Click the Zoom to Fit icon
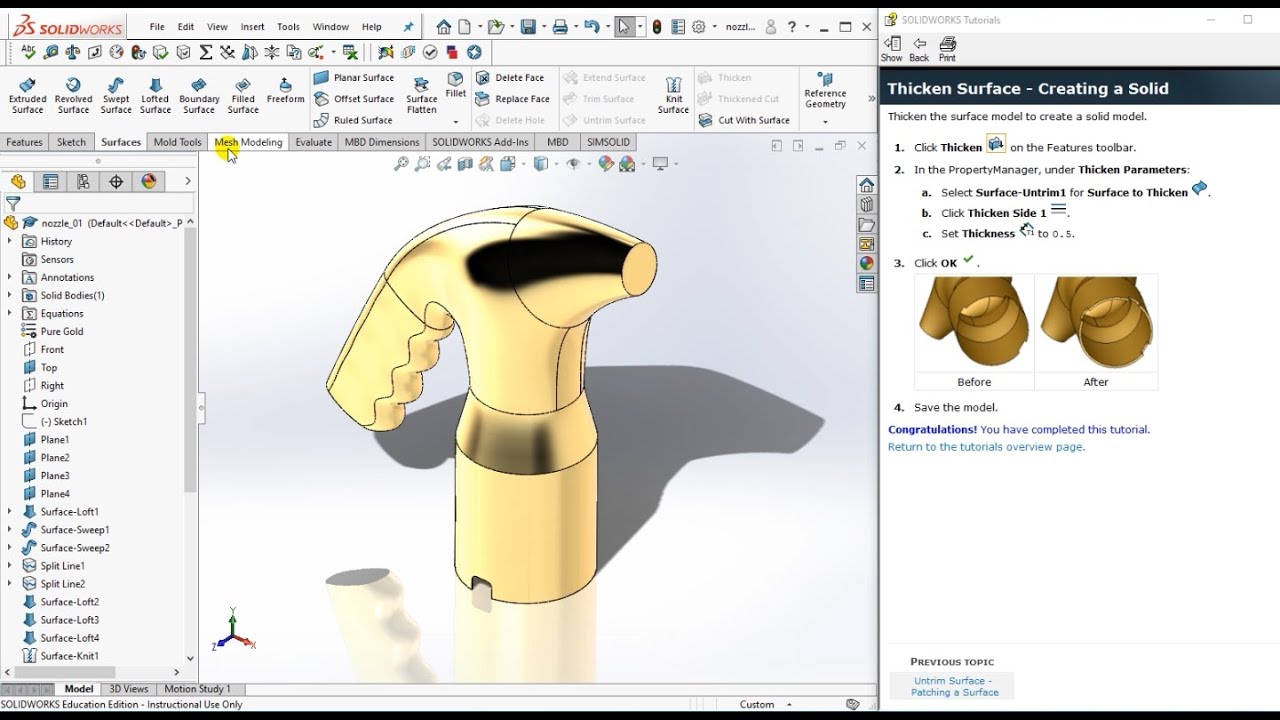 pos(401,164)
